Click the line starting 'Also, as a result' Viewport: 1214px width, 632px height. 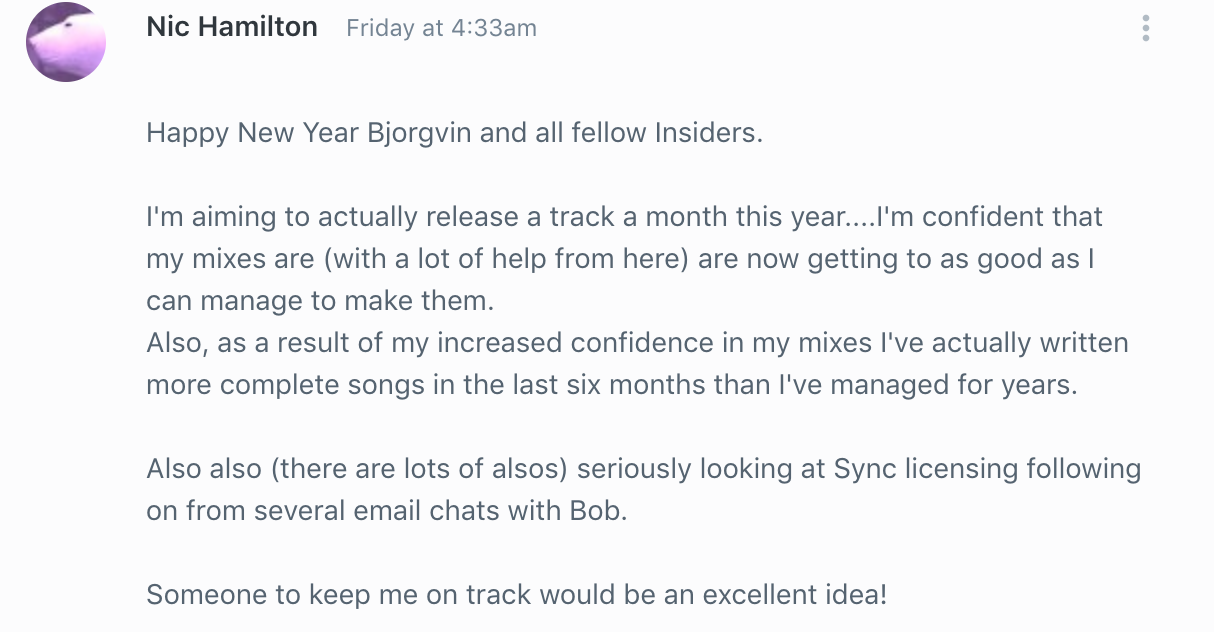pos(637,343)
